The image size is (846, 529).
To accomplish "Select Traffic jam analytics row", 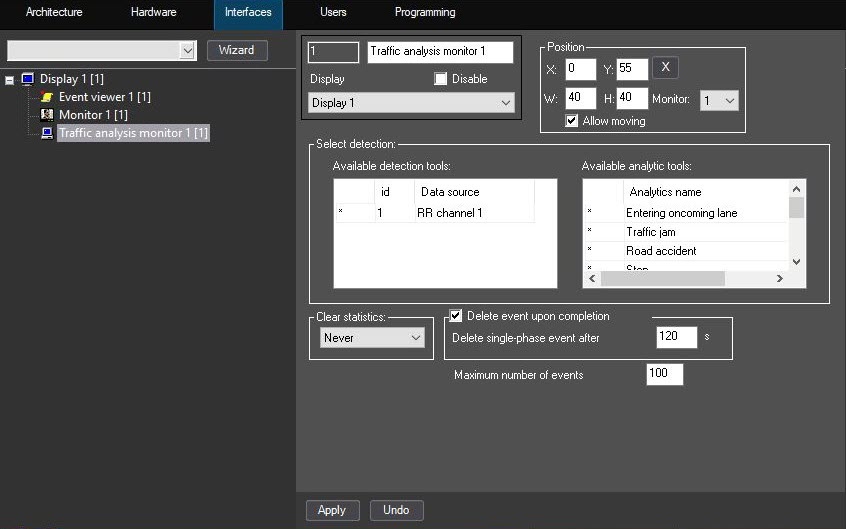I will [705, 232].
